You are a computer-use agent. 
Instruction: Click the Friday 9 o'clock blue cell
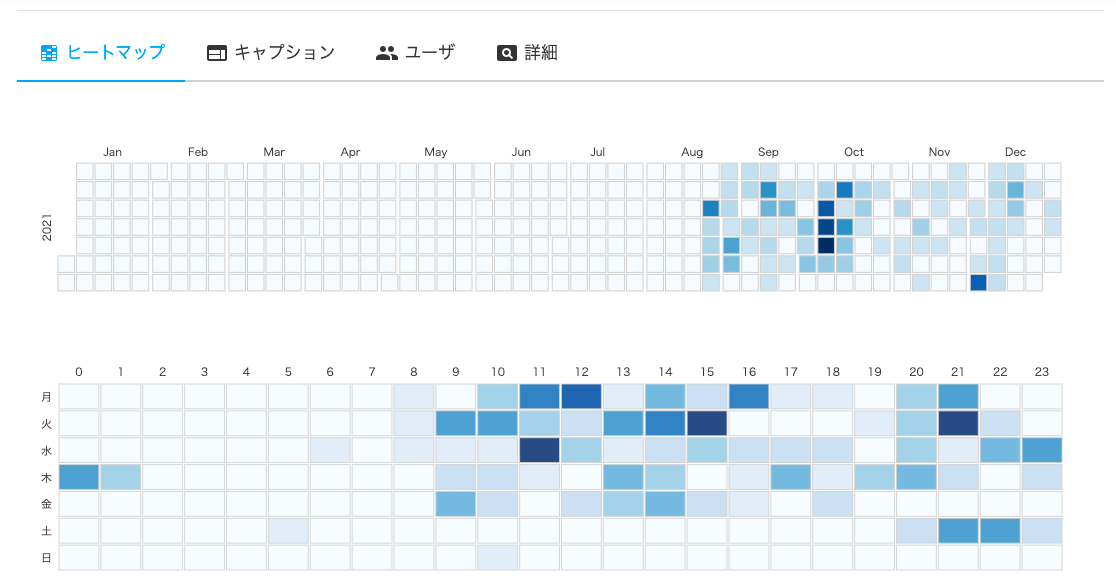tap(456, 505)
